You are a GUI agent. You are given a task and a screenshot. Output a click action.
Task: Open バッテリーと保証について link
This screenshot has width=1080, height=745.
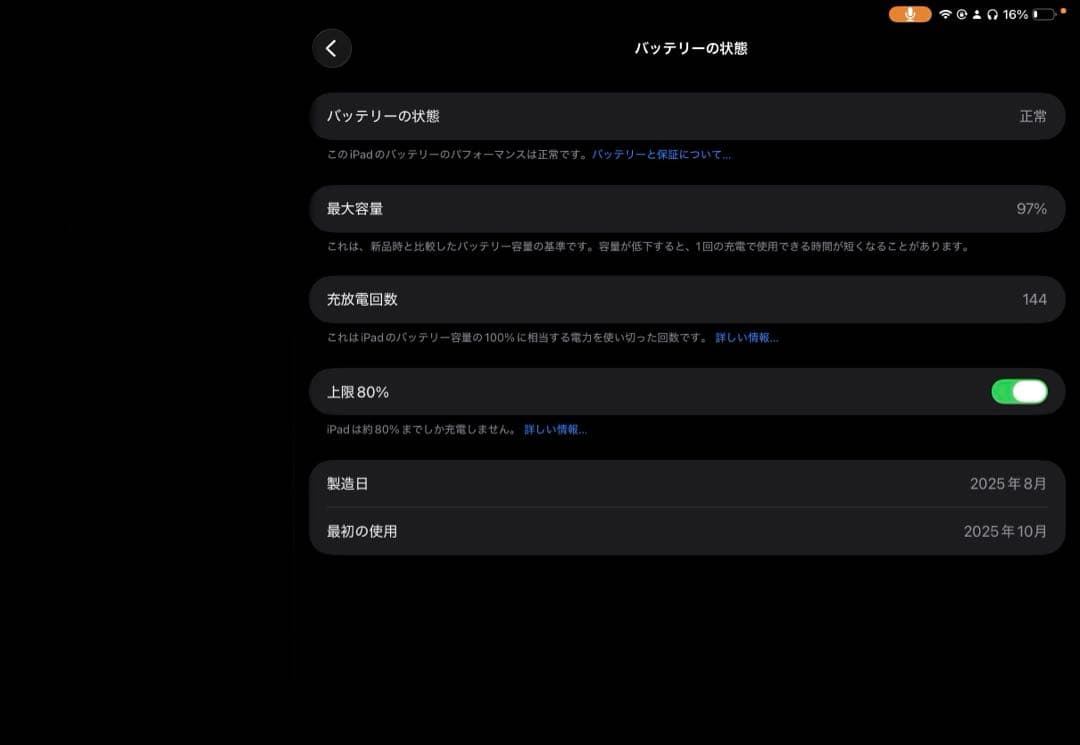click(661, 154)
